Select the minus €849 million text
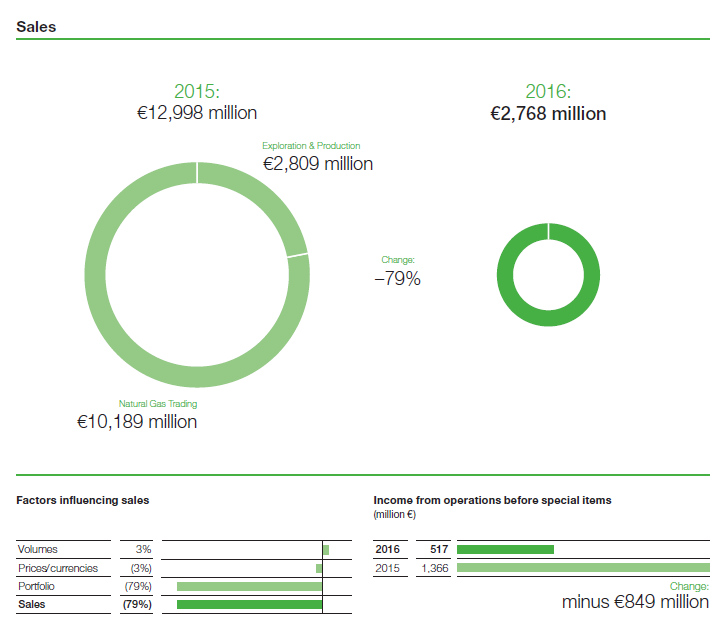723x637 pixels. pyautogui.click(x=635, y=602)
